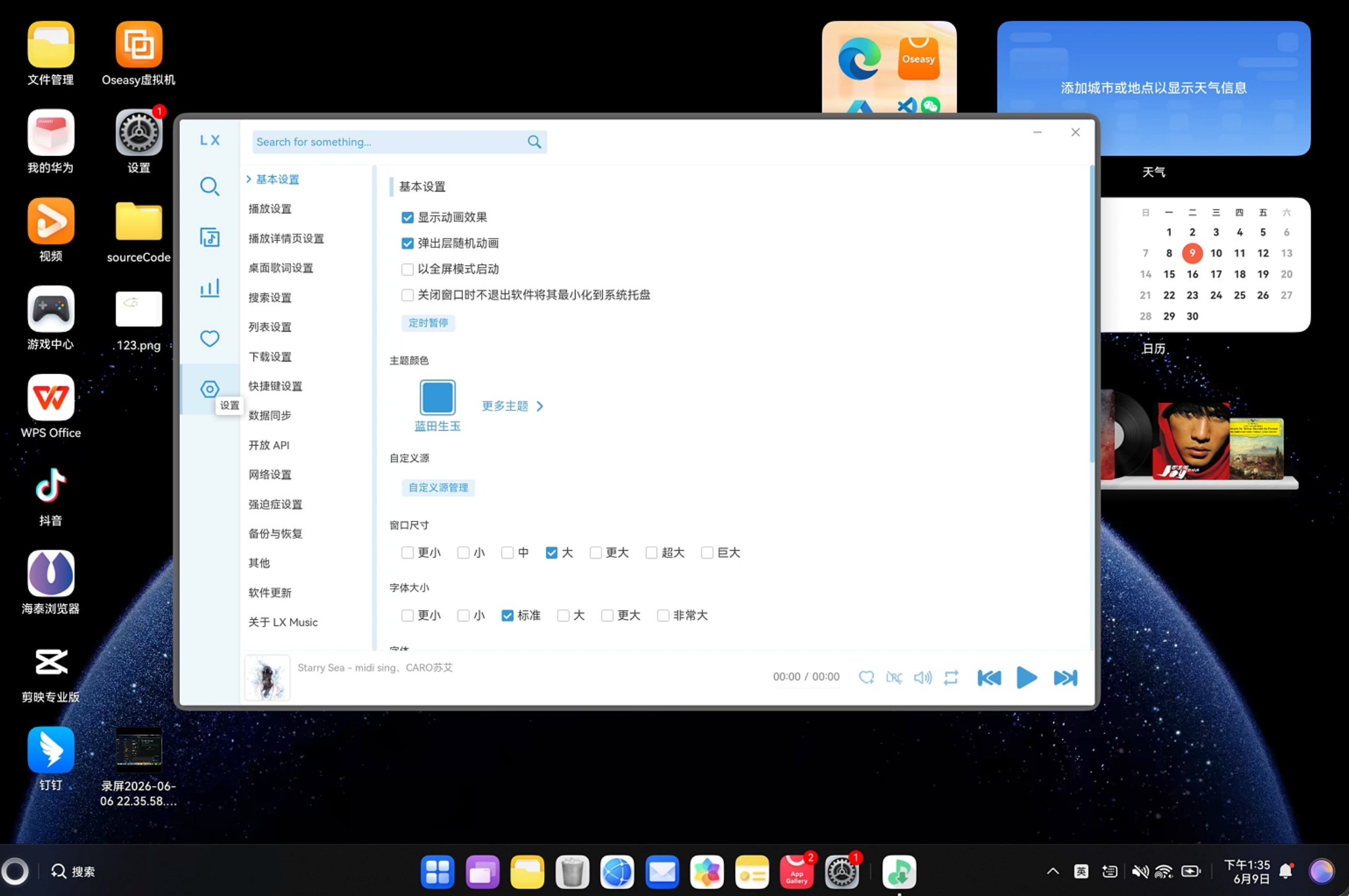This screenshot has height=896, width=1349.
Task: Toggle desktop lyrics icon in player bar
Action: (x=894, y=678)
